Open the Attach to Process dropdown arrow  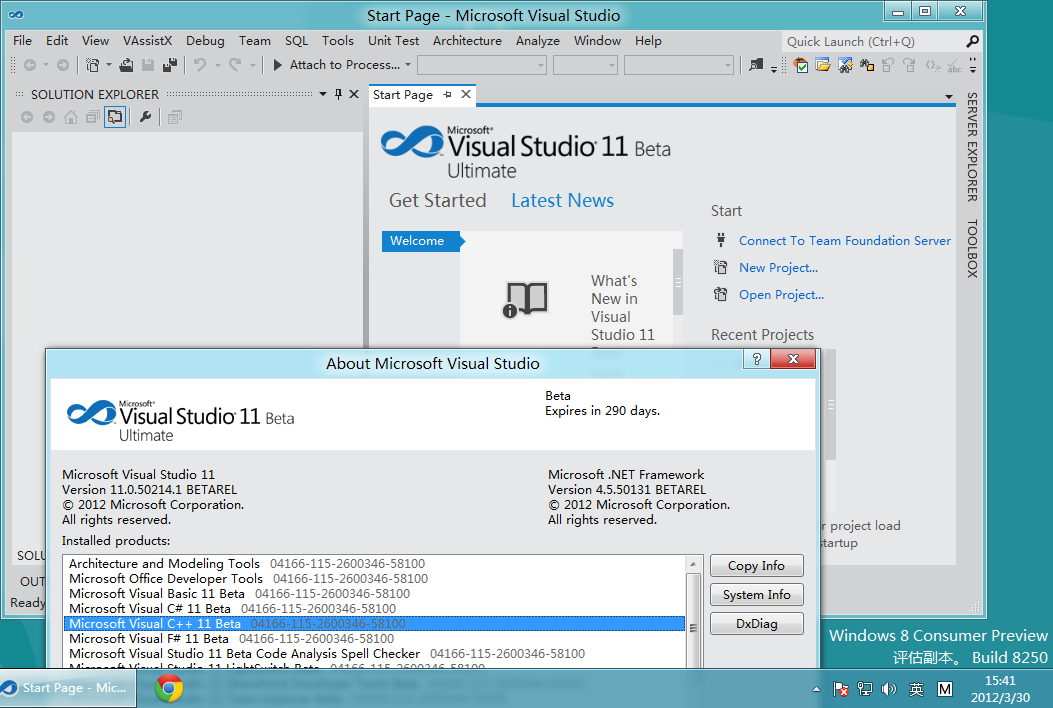click(408, 65)
